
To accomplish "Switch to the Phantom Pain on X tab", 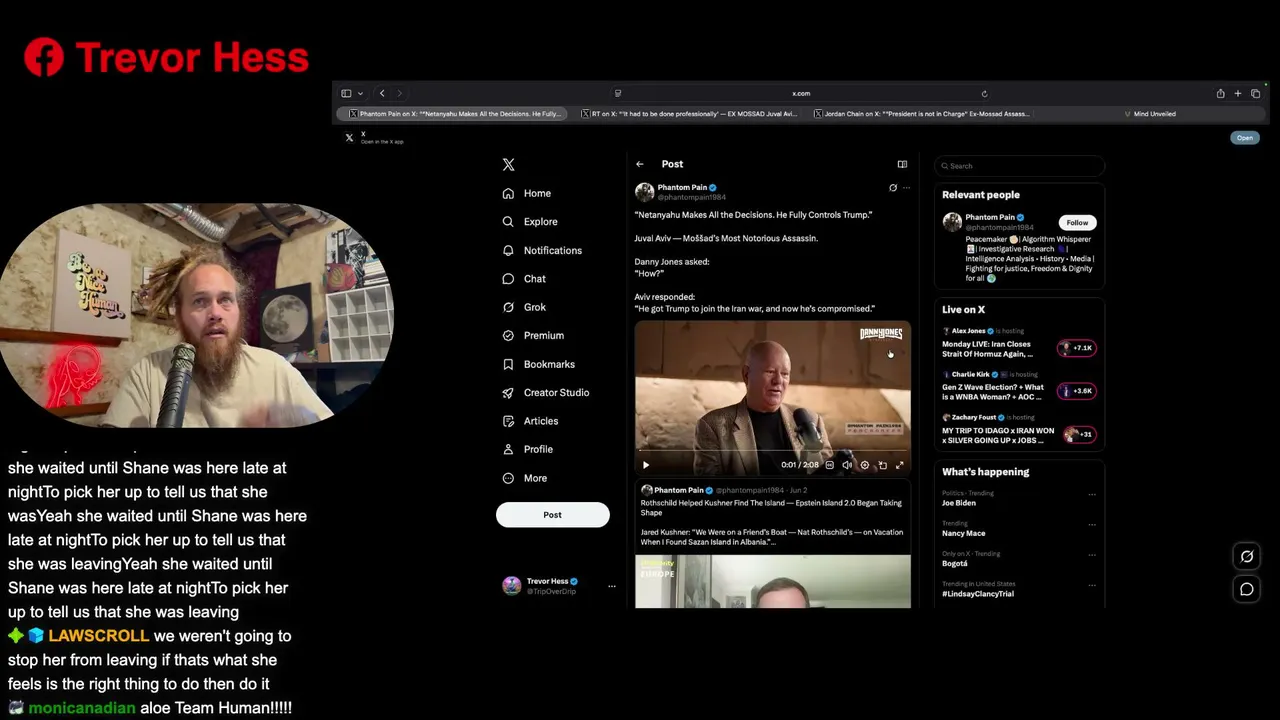I will point(453,114).
